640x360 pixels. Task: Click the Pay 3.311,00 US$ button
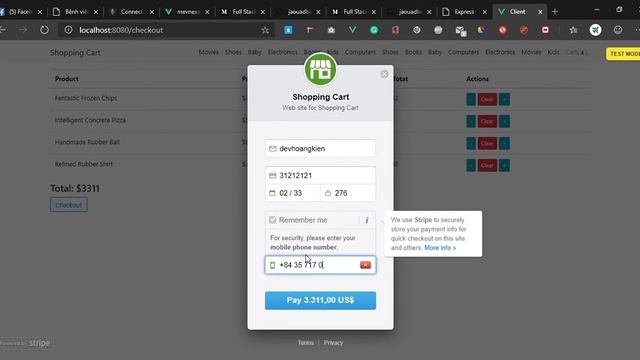(320, 300)
